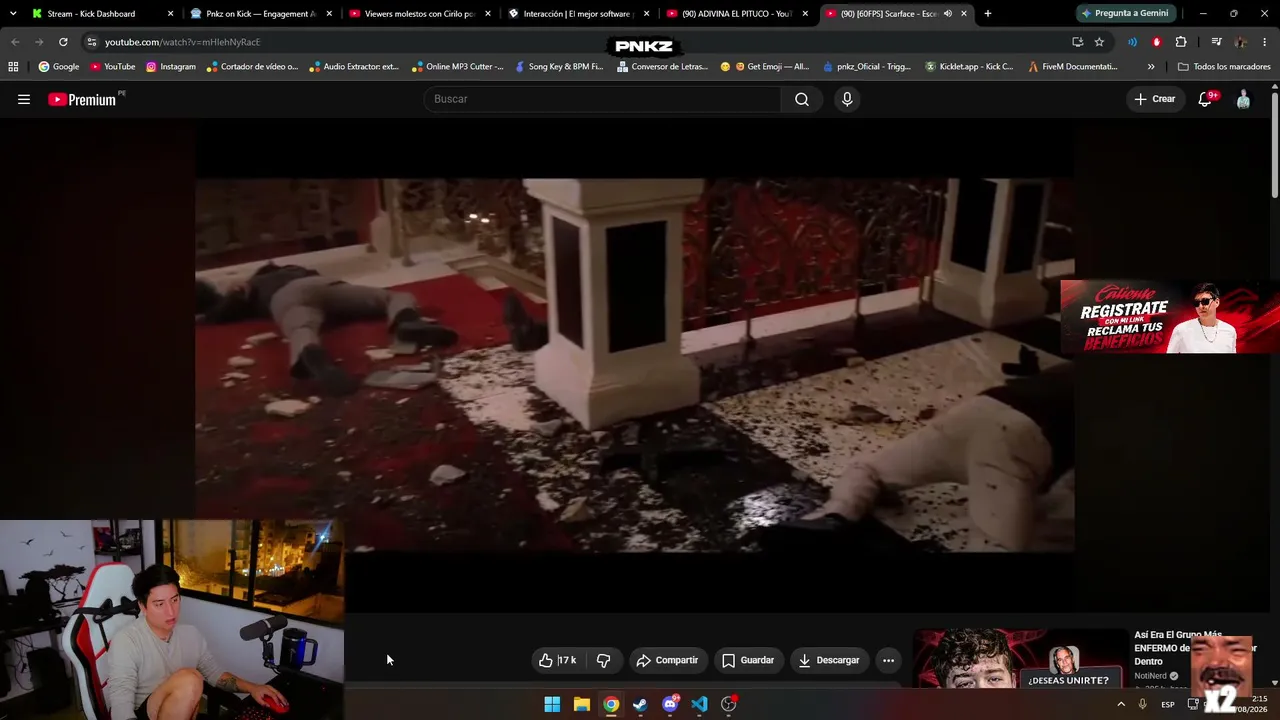Open Todos los marcadores folder
Image resolution: width=1280 pixels, height=720 pixels.
pos(1224,67)
